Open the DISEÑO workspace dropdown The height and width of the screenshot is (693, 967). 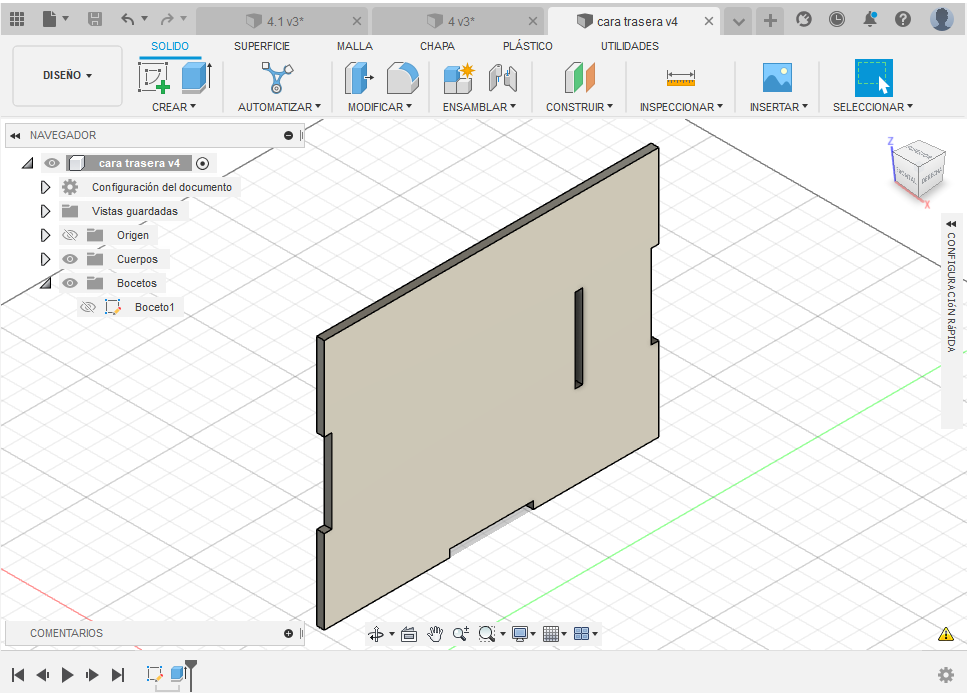click(67, 76)
